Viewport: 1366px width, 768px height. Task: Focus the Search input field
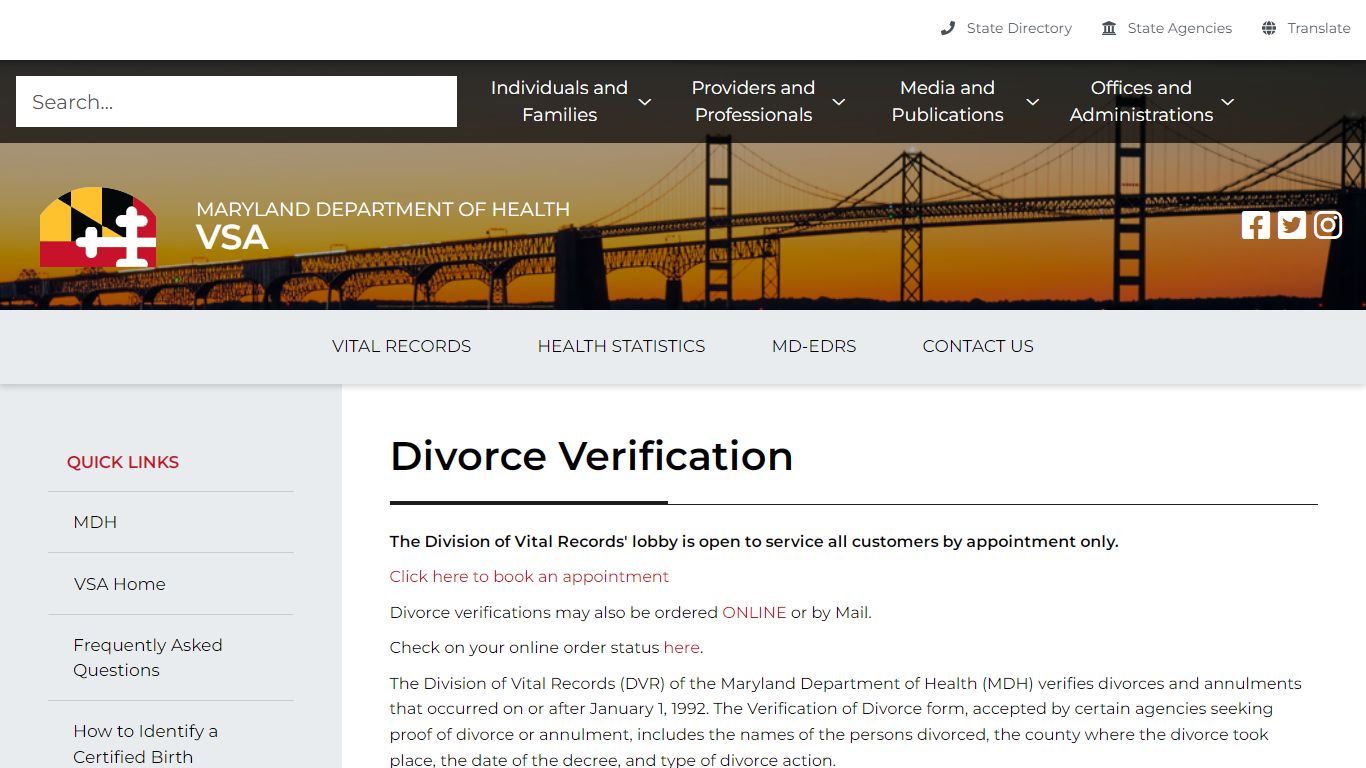click(236, 102)
